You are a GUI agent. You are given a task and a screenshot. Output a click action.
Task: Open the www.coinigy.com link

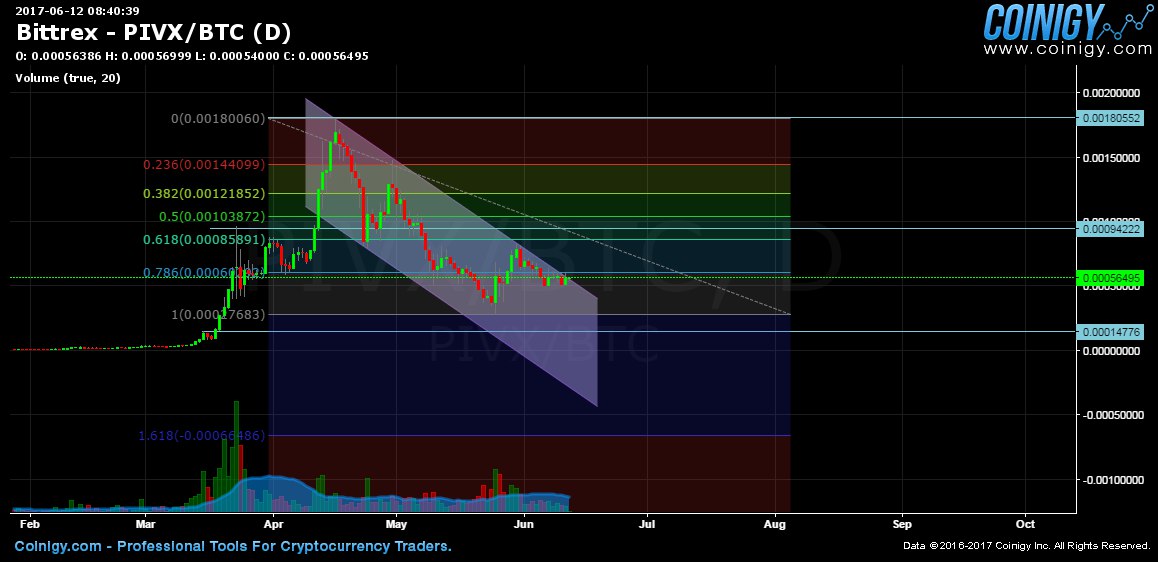point(1067,49)
